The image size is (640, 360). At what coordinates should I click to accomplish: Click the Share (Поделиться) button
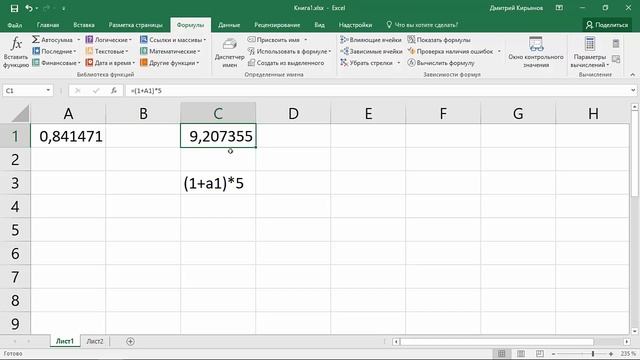pos(607,25)
